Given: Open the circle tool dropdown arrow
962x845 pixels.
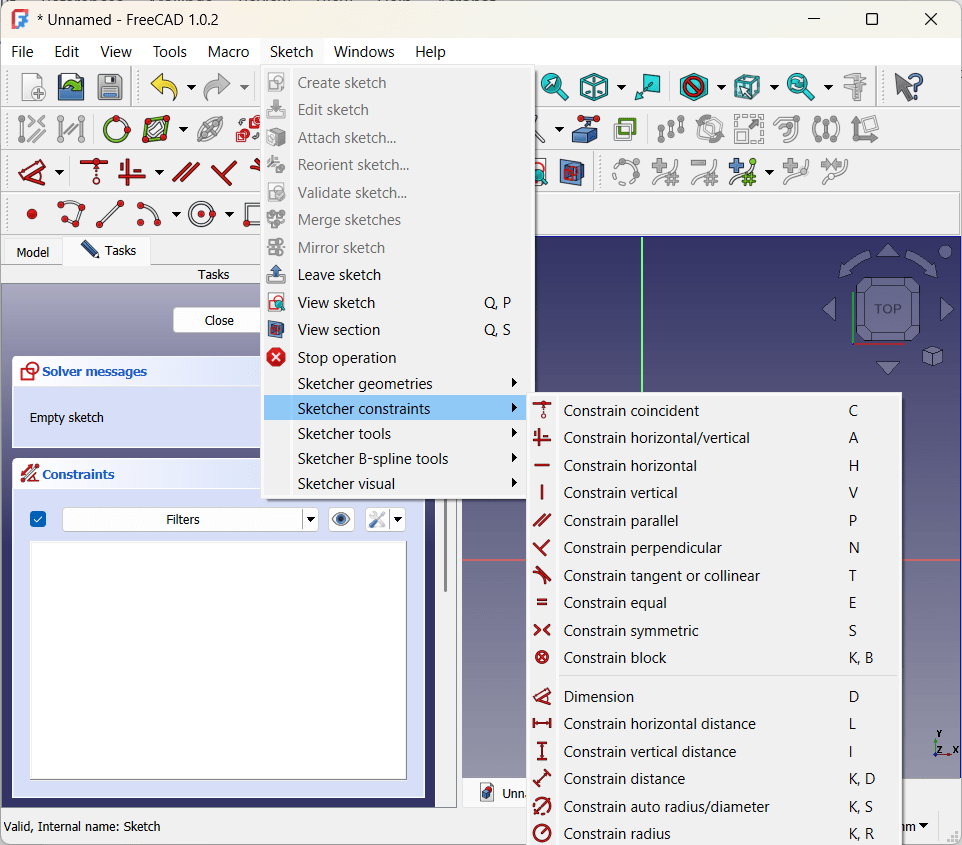Looking at the screenshot, I should pyautogui.click(x=229, y=215).
